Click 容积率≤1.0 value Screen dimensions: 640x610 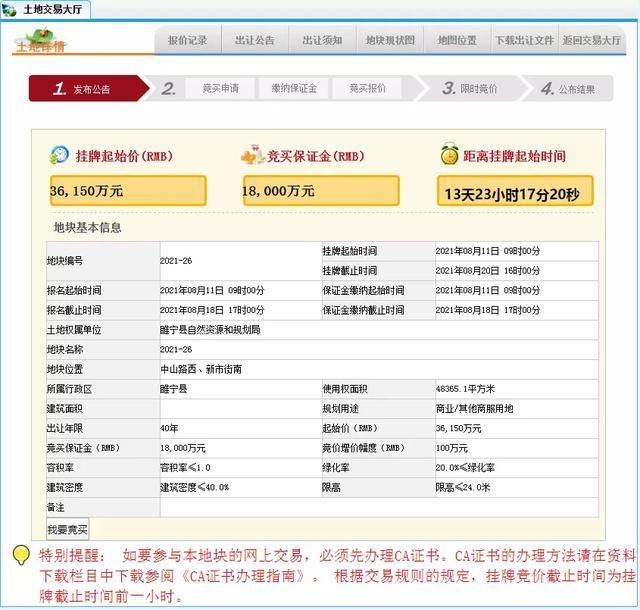(x=185, y=468)
